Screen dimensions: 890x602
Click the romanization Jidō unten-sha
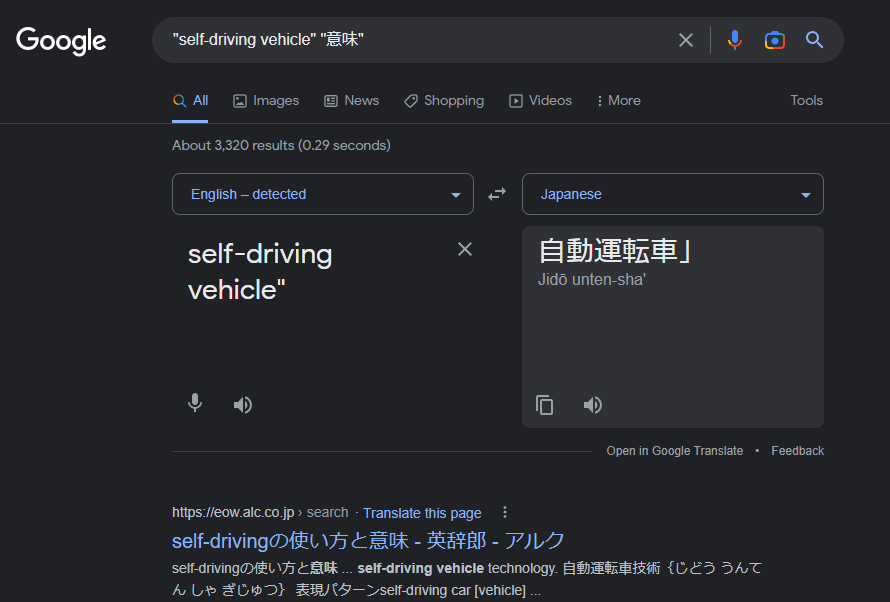[591, 280]
